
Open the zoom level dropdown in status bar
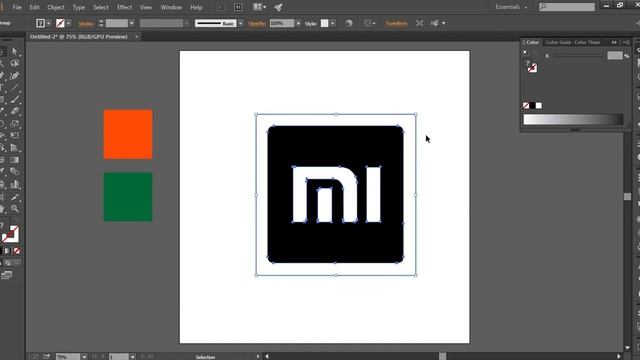pyautogui.click(x=84, y=357)
